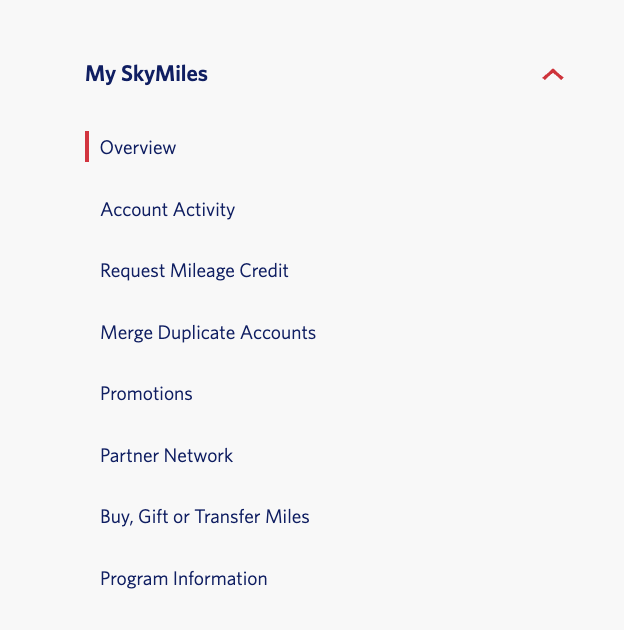Select the highlighted Overview menu item
Screen dimensions: 624x630
click(138, 147)
